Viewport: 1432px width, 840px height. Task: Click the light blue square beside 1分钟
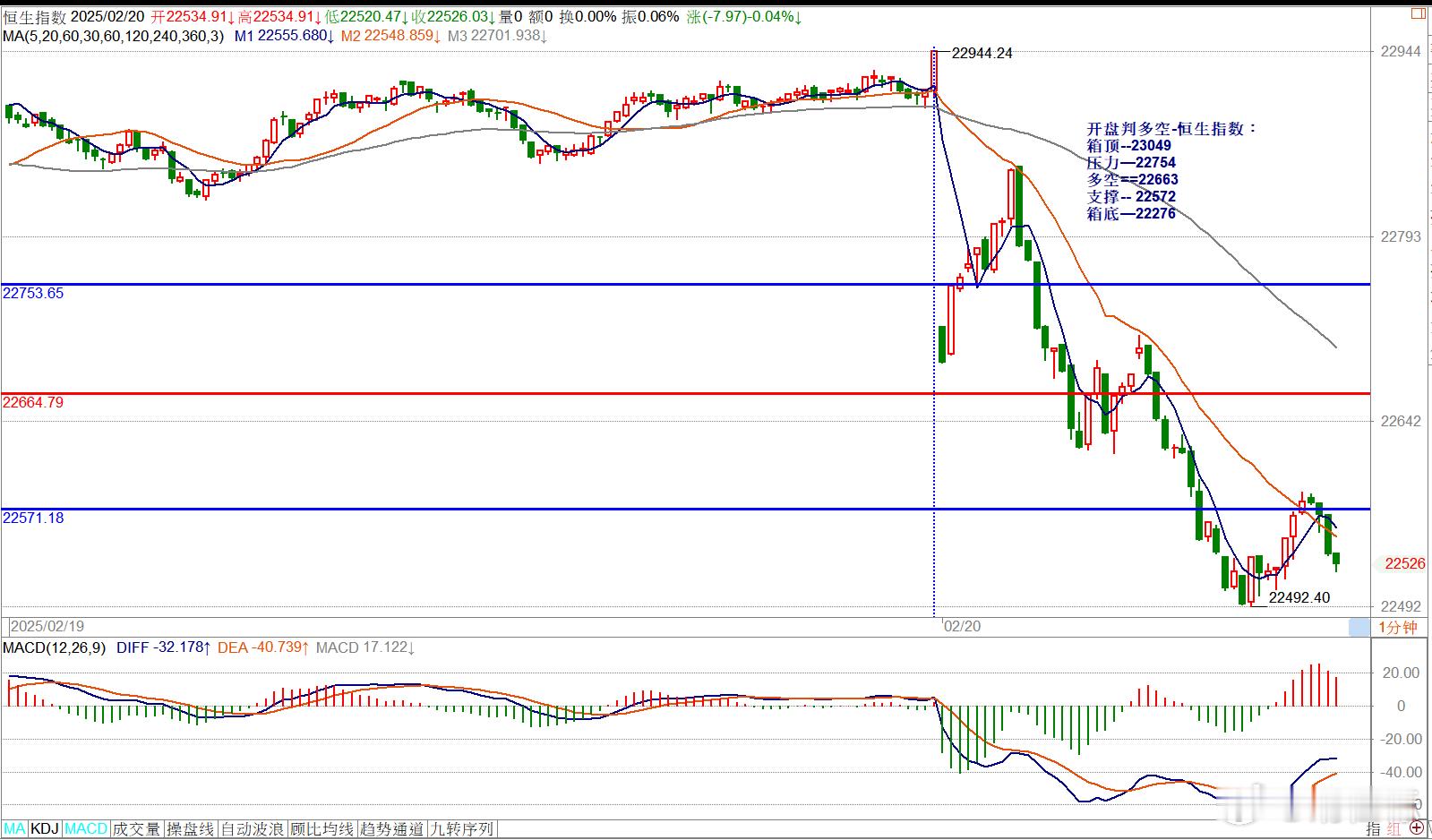[x=1359, y=627]
